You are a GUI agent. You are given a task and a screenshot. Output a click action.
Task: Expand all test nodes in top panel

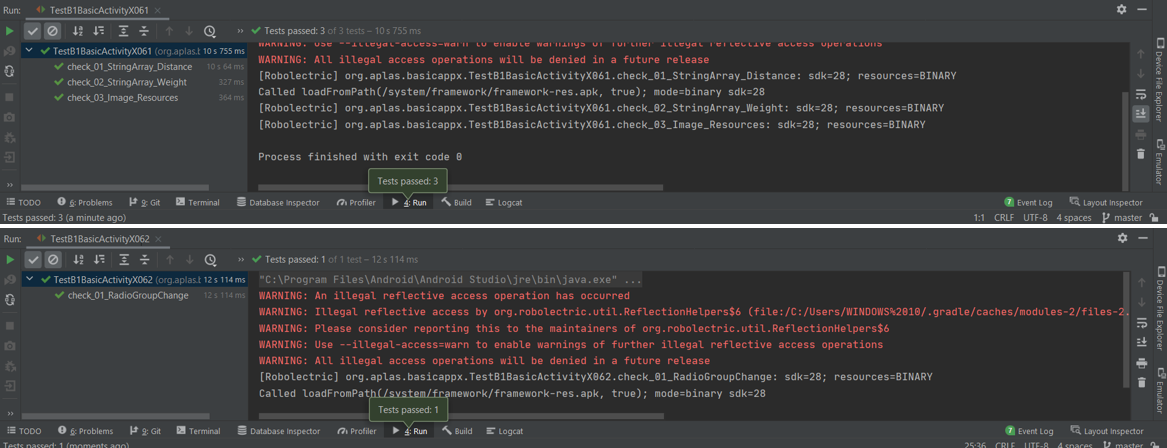click(x=124, y=32)
